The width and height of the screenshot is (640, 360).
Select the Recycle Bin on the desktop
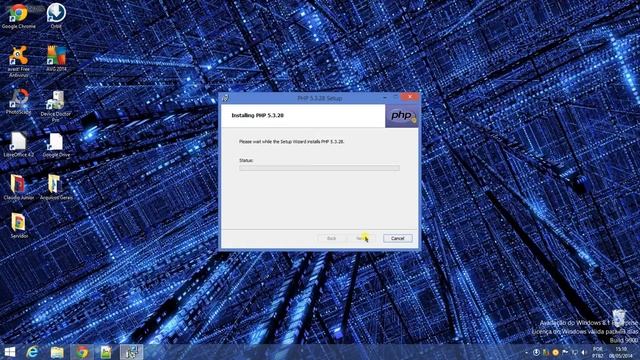click(x=619, y=318)
